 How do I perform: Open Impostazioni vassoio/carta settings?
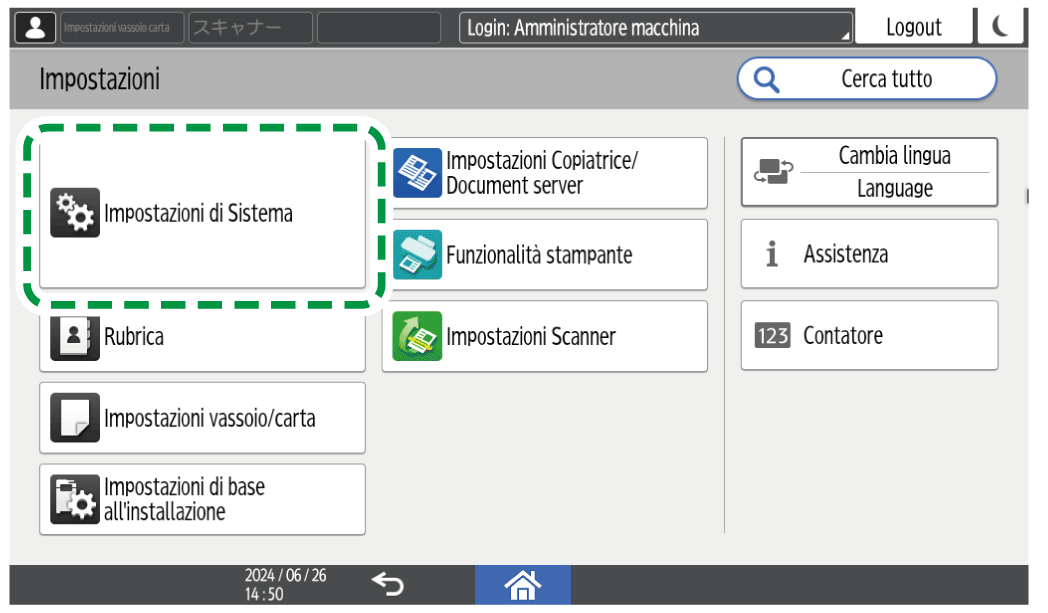click(203, 418)
